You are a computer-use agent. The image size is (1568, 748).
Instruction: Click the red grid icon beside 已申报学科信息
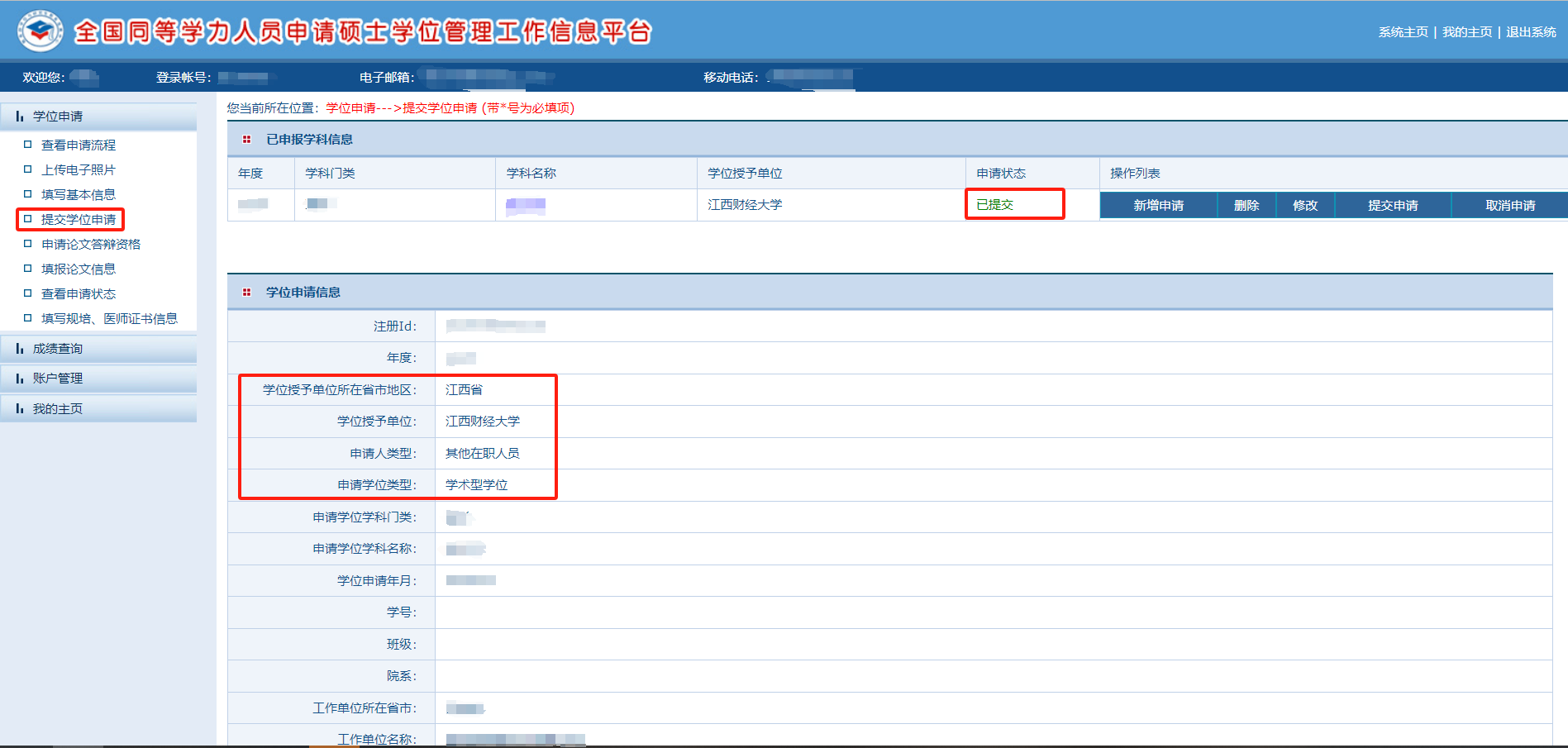[x=246, y=140]
